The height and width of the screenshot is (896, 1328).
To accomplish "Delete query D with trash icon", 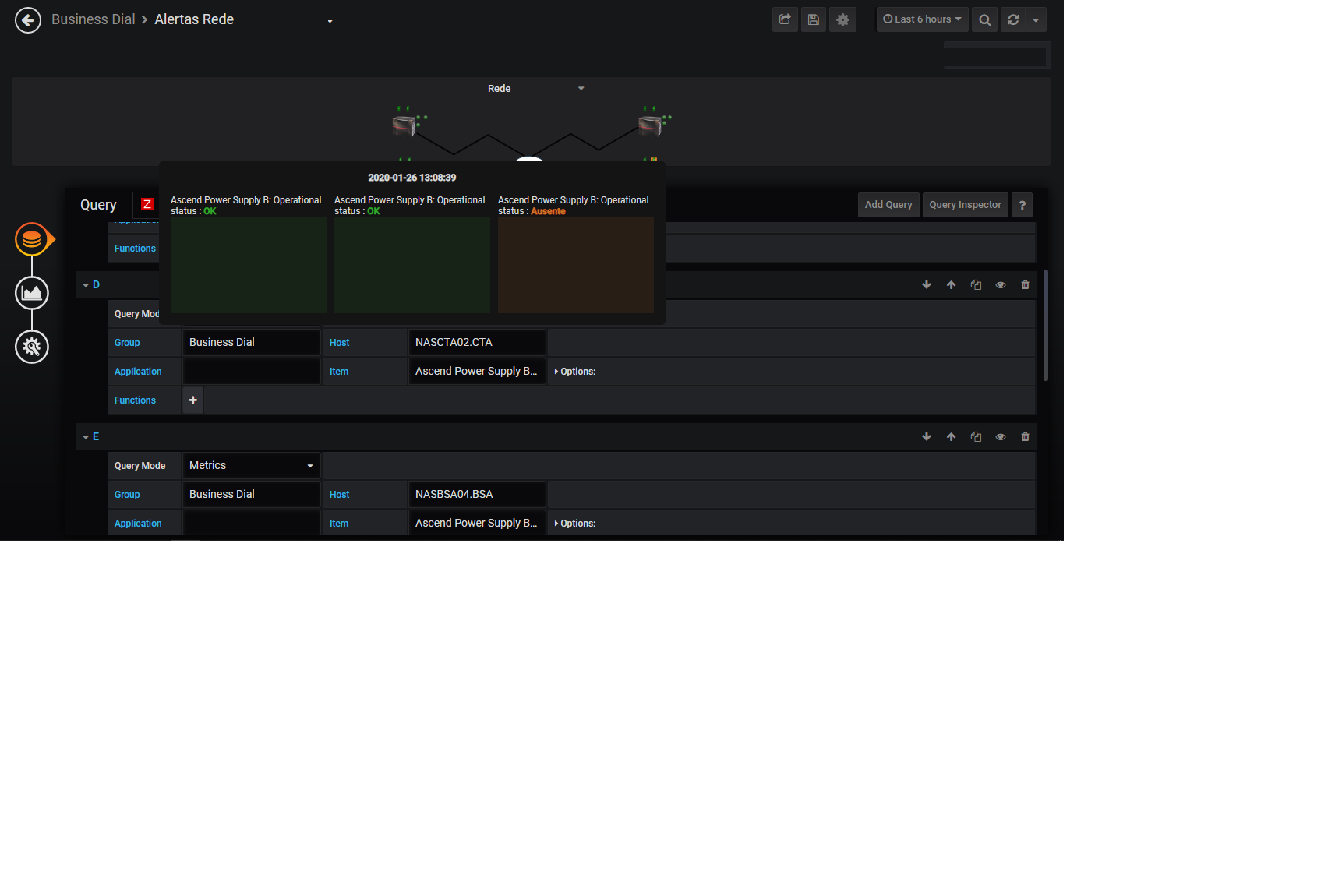I will [x=1026, y=285].
